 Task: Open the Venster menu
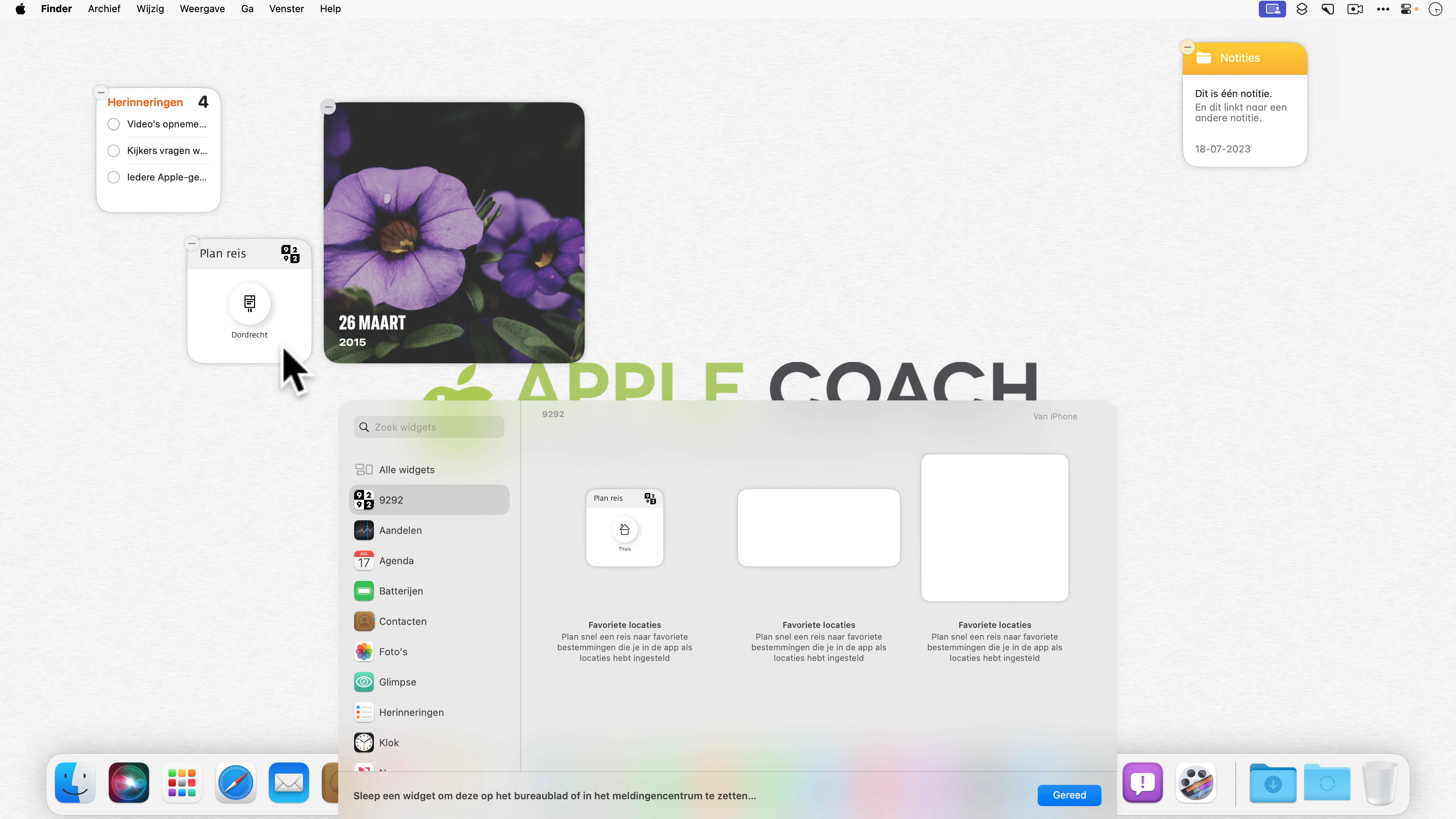(287, 9)
